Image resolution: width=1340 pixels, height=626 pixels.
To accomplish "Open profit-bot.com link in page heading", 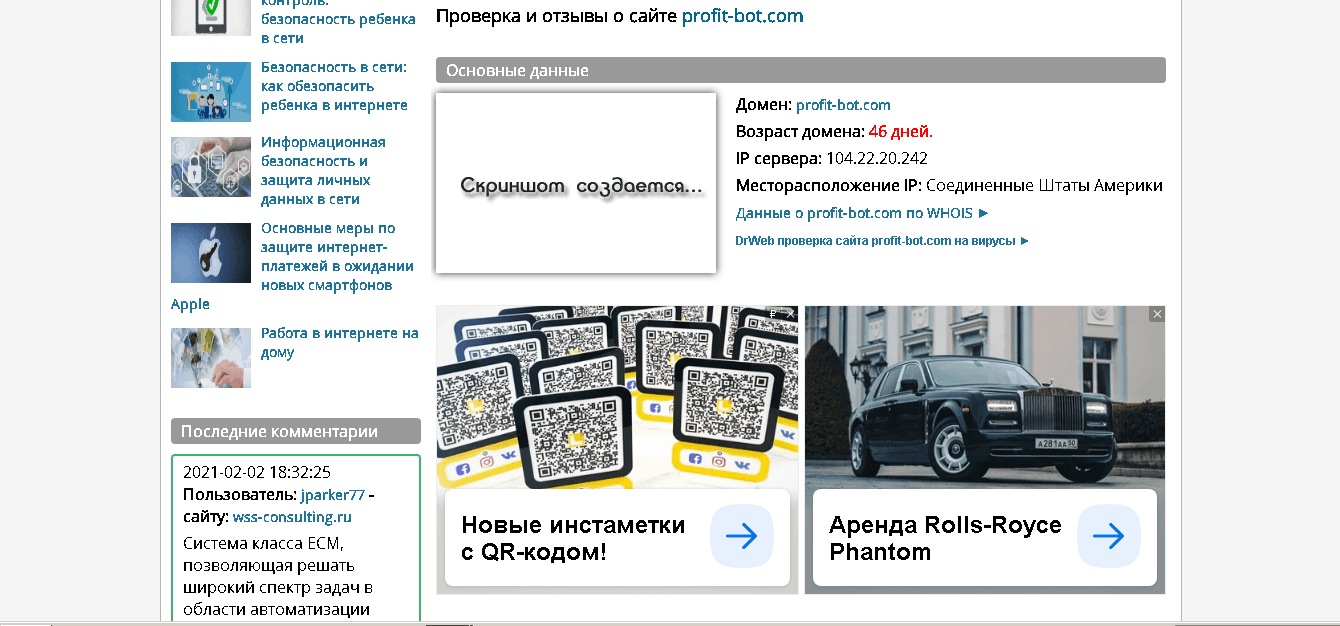I will (x=742, y=16).
